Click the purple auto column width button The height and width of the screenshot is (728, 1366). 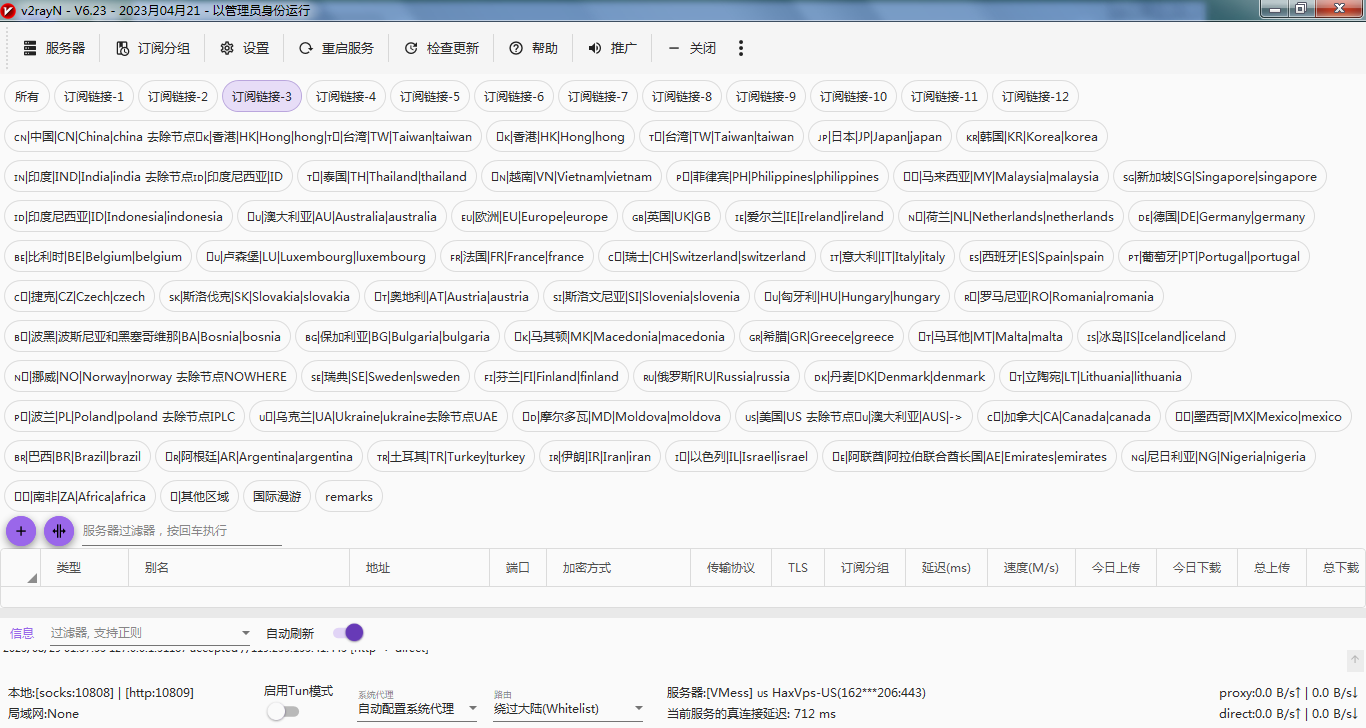pos(59,531)
